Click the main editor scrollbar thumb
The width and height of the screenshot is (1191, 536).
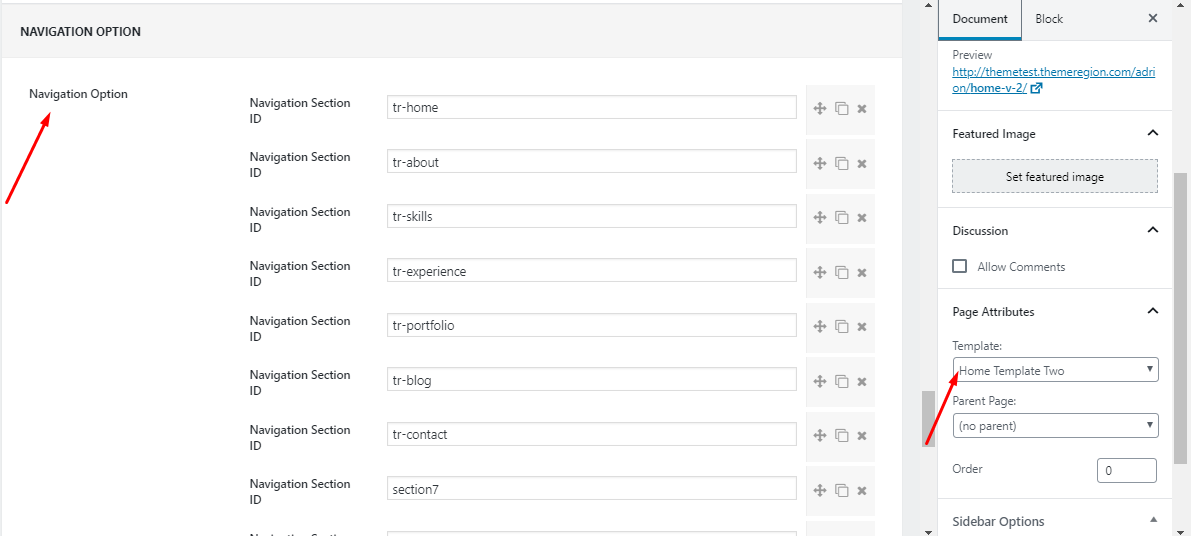(x=928, y=419)
